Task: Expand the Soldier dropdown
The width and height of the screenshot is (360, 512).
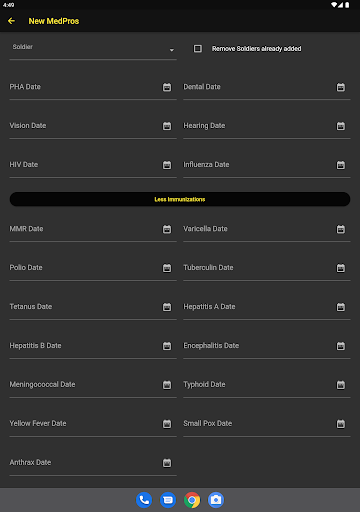Action: pyautogui.click(x=93, y=49)
